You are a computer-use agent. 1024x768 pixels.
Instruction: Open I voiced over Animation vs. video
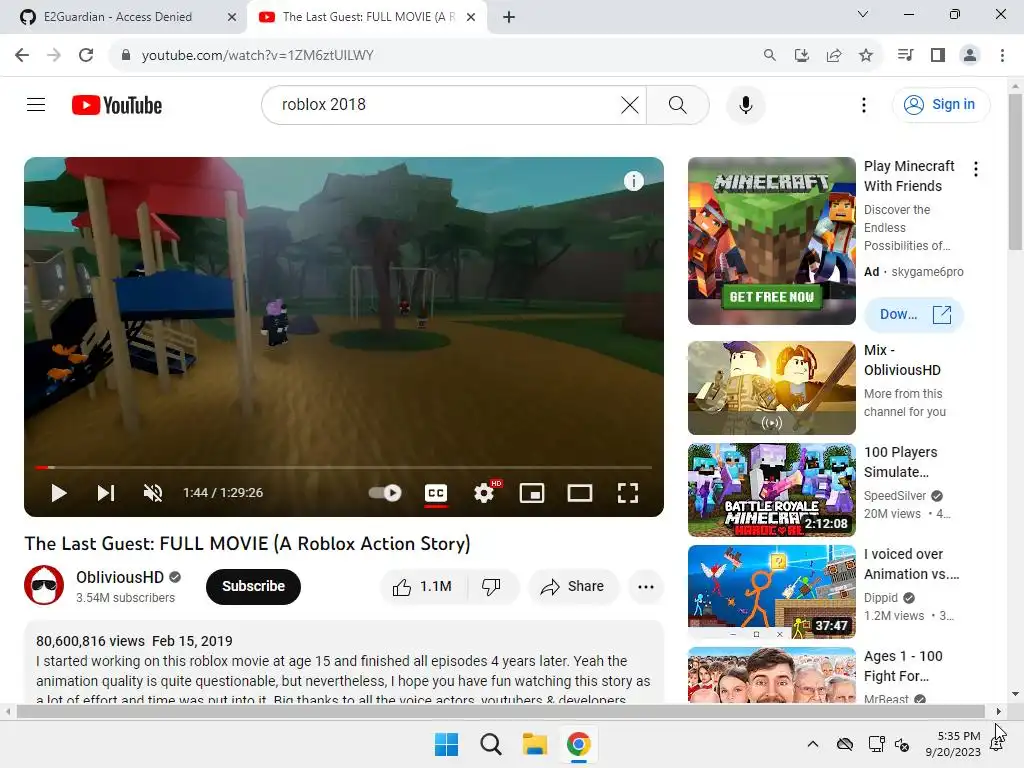pos(771,592)
